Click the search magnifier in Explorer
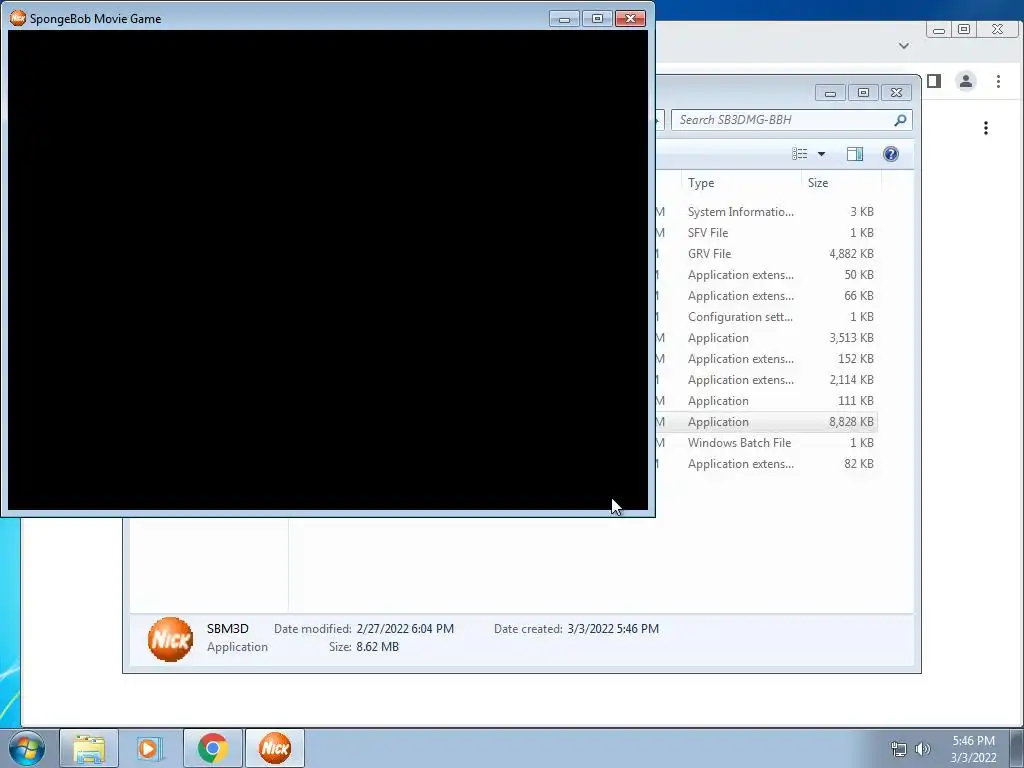Screen dimensions: 1024x768 tap(900, 120)
